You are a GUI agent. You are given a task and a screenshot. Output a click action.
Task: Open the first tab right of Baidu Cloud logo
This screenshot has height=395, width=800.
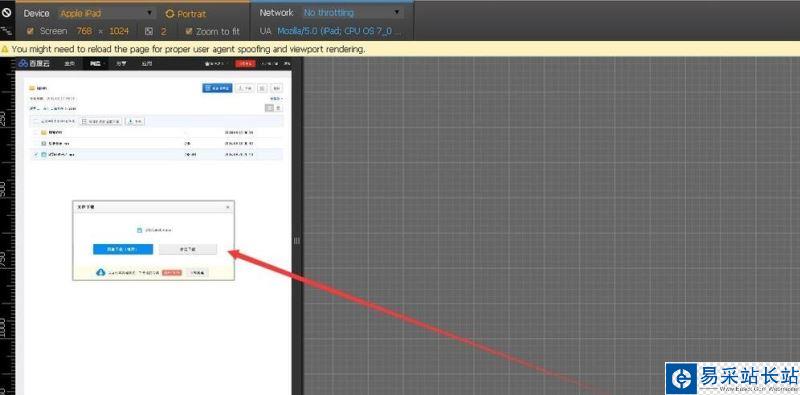pyautogui.click(x=70, y=64)
